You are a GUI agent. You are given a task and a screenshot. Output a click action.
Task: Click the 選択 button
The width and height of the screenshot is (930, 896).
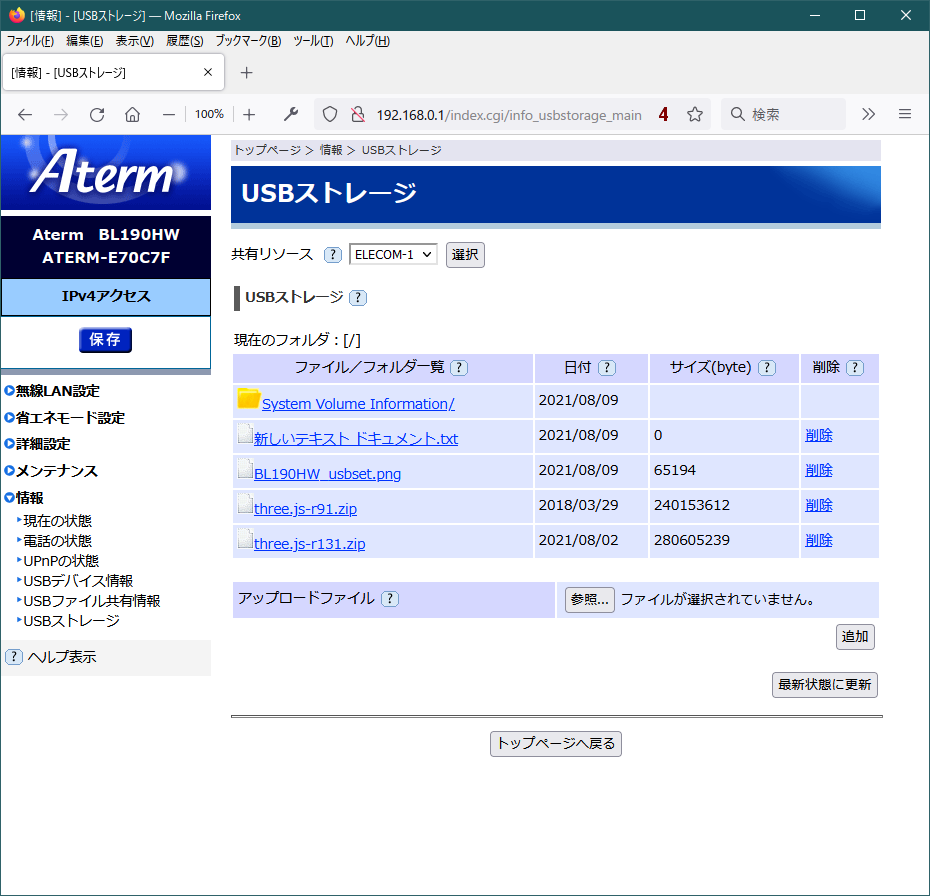coord(465,255)
